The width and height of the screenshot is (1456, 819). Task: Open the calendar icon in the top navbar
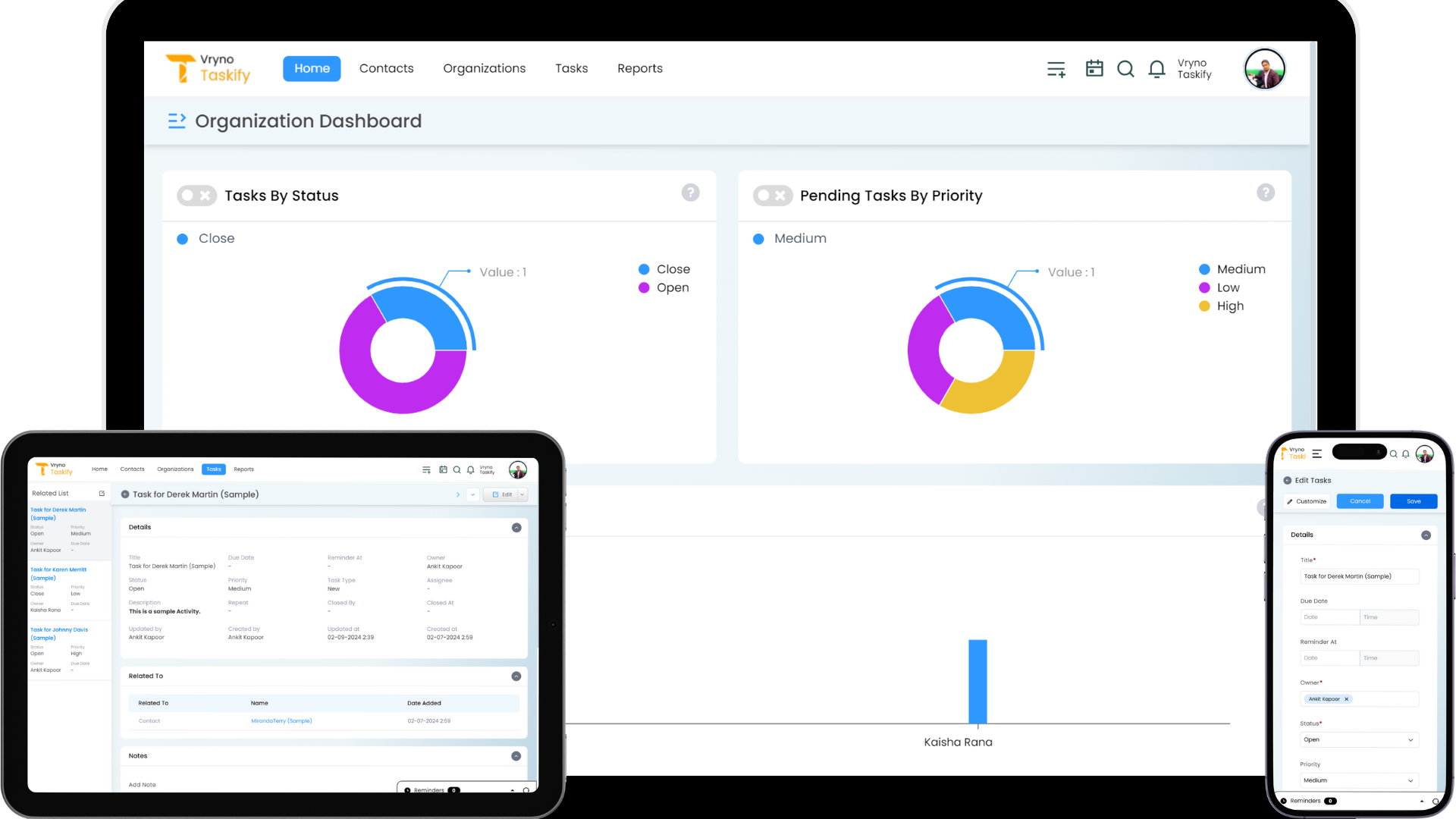coord(1094,68)
